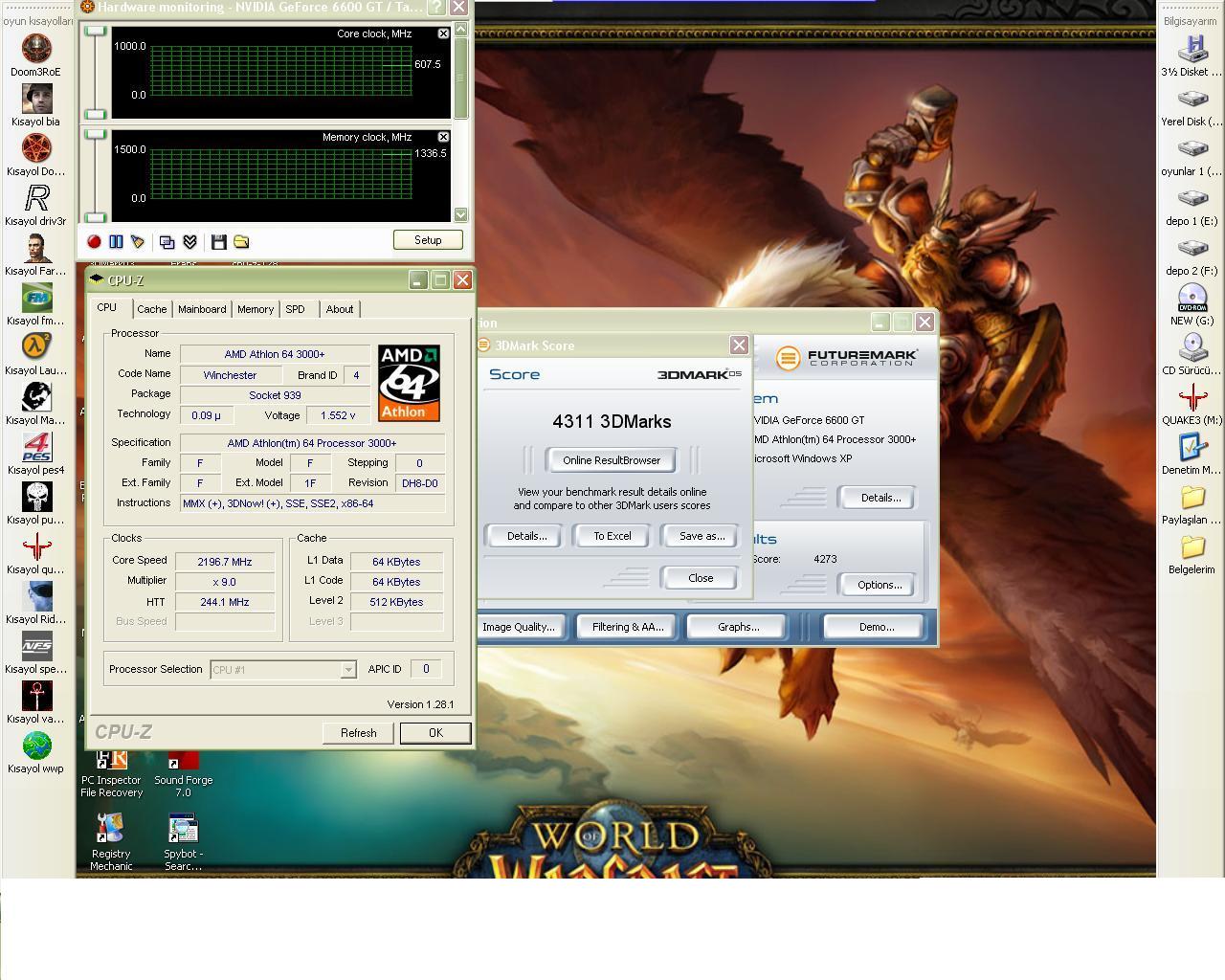
Task: Select the Kisayol wwp desktop icon
Action: tap(36, 752)
